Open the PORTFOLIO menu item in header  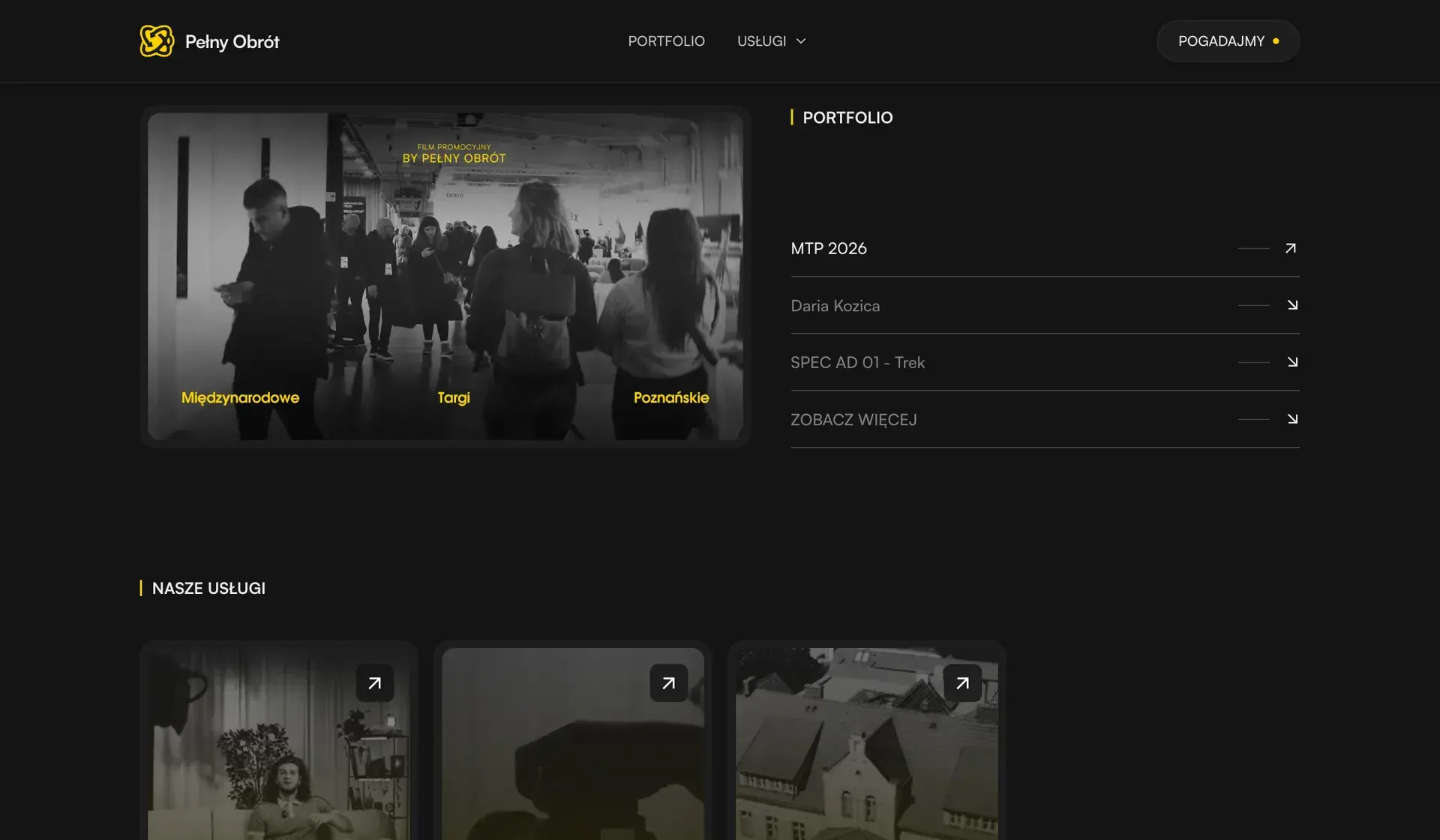click(666, 41)
